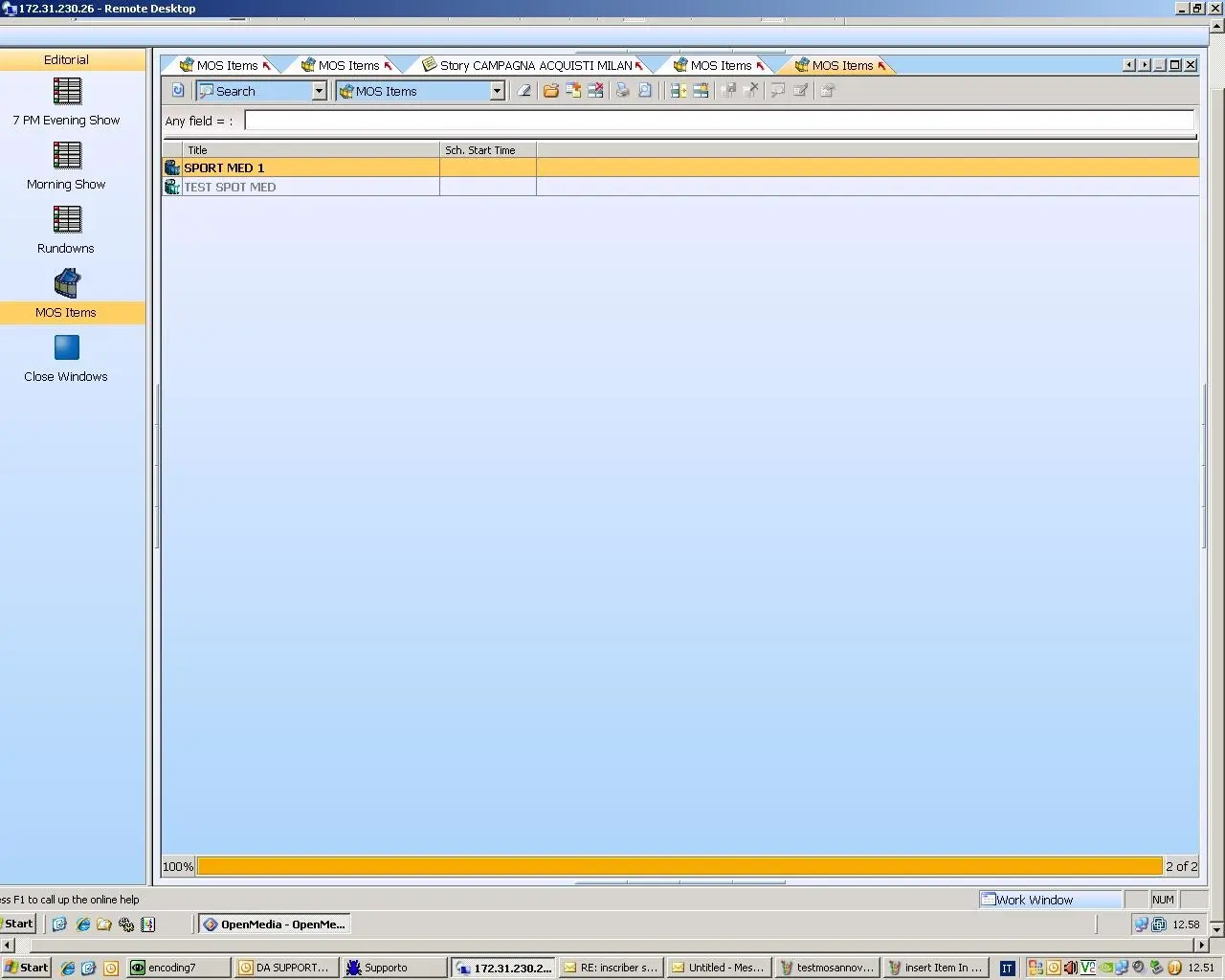This screenshot has width=1225, height=980.
Task: Expand the MOS Items template dropdown
Action: (x=497, y=91)
